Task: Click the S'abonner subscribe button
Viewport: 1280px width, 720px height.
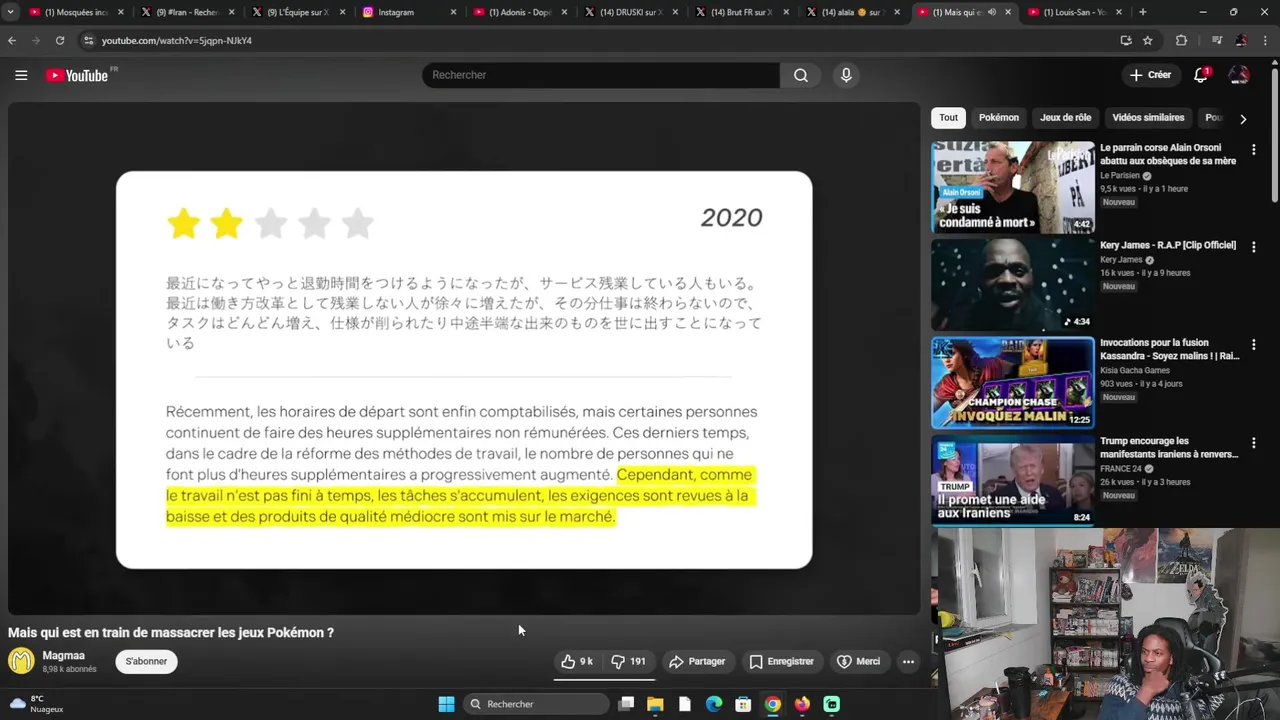Action: (146, 661)
